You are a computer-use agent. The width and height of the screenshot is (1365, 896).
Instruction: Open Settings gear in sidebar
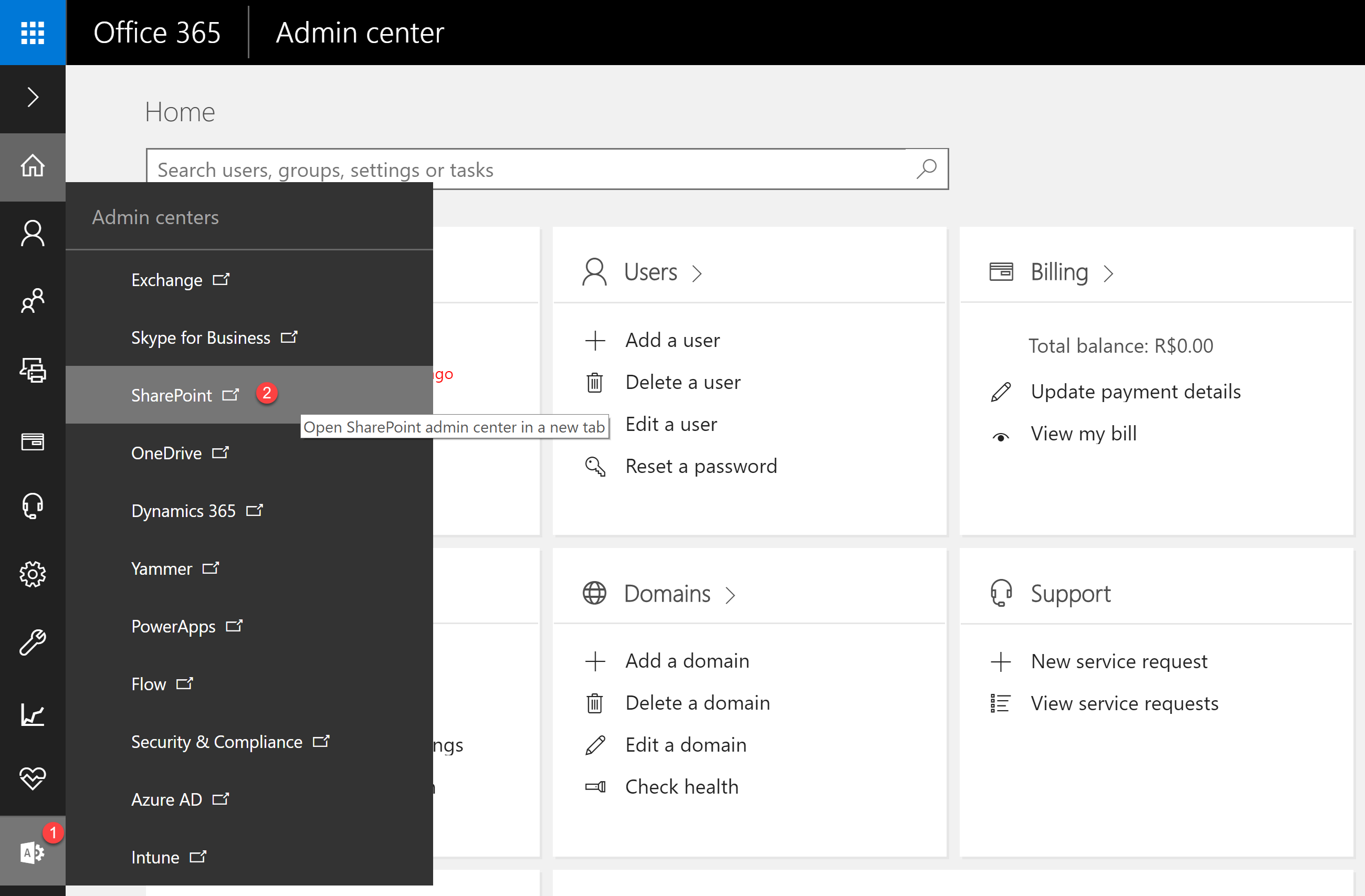33,574
